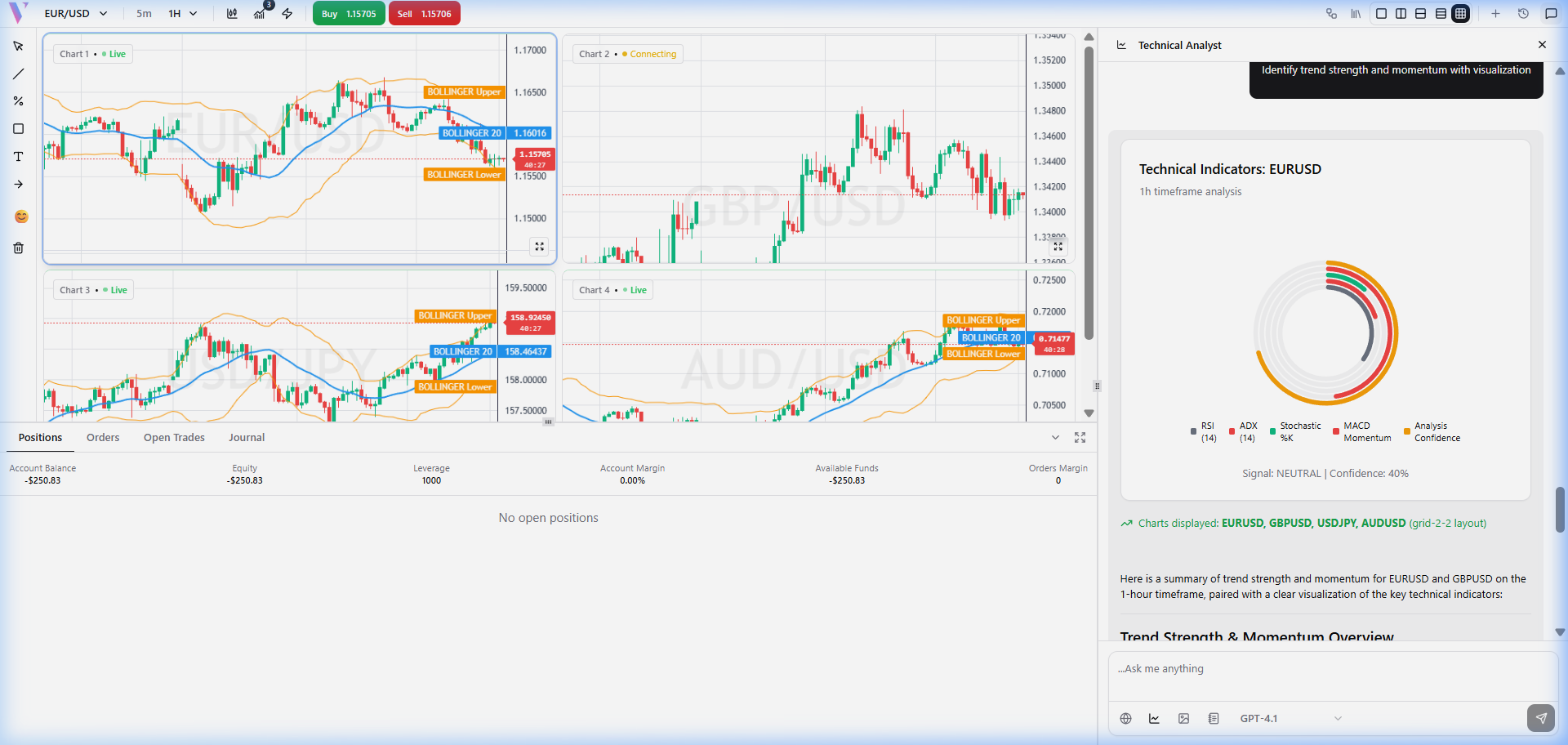Click the candlestick chart type icon
The image size is (1568, 745).
232,14
